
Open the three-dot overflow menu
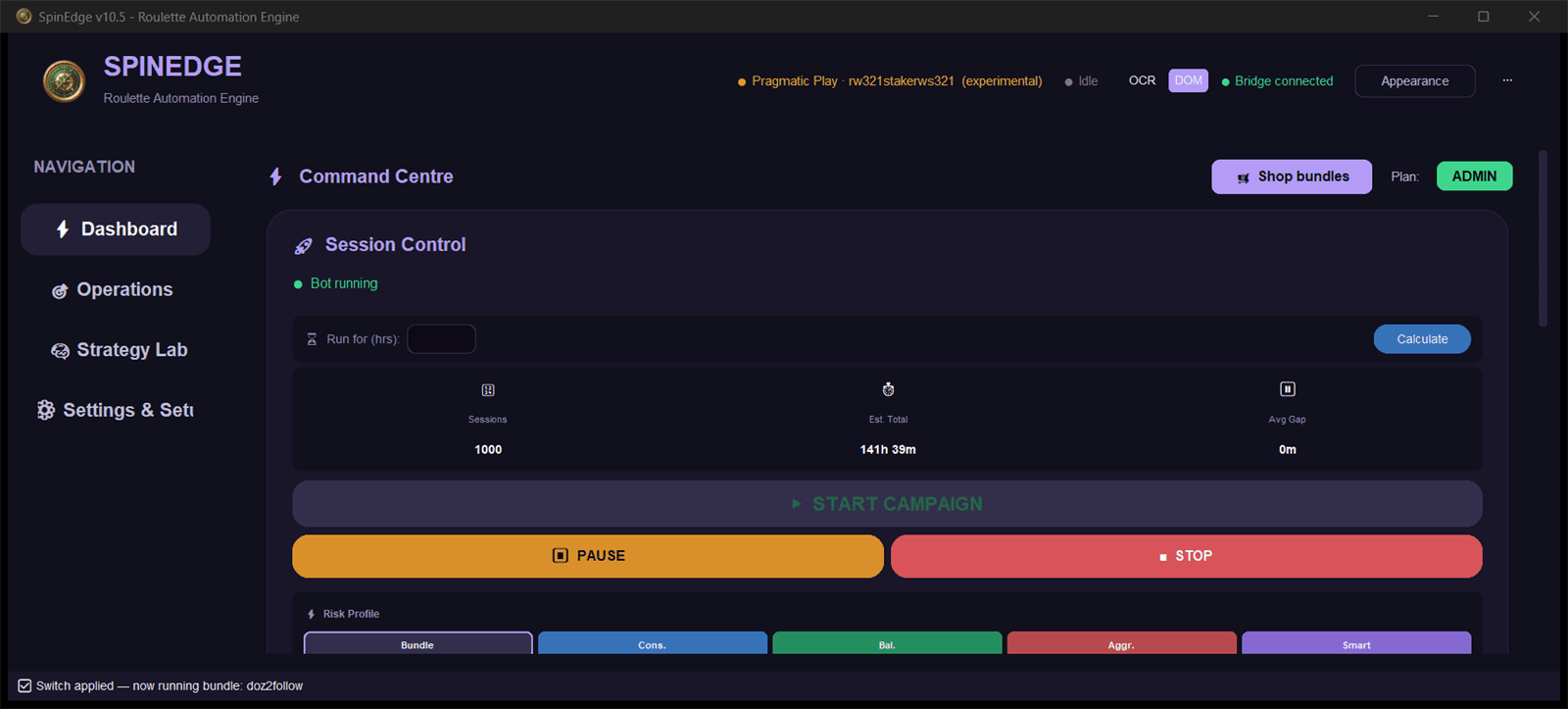(1507, 80)
